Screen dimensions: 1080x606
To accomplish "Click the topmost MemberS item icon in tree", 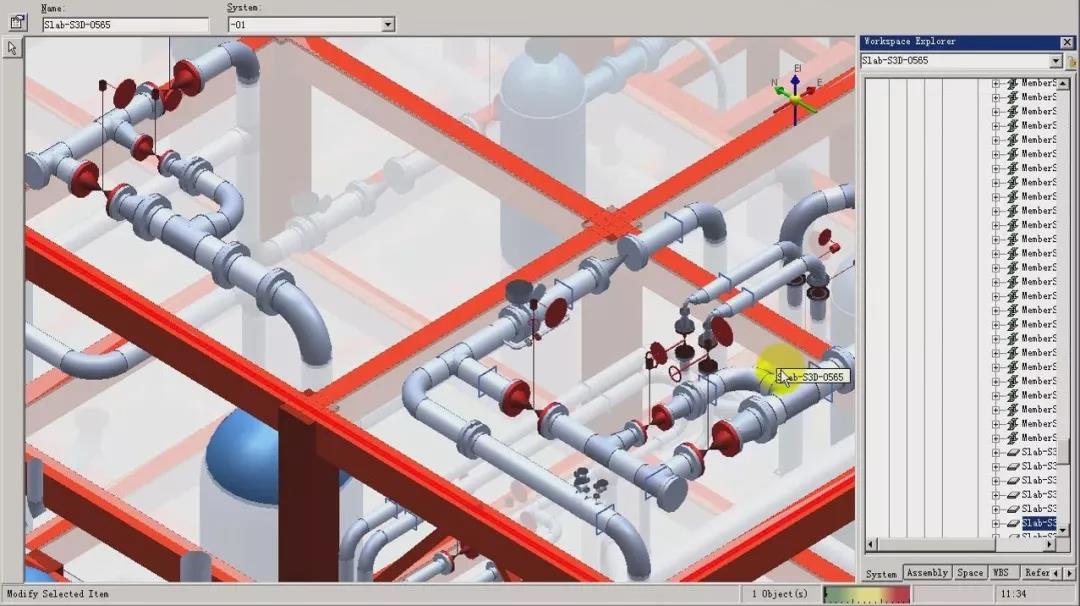I will (x=1012, y=83).
